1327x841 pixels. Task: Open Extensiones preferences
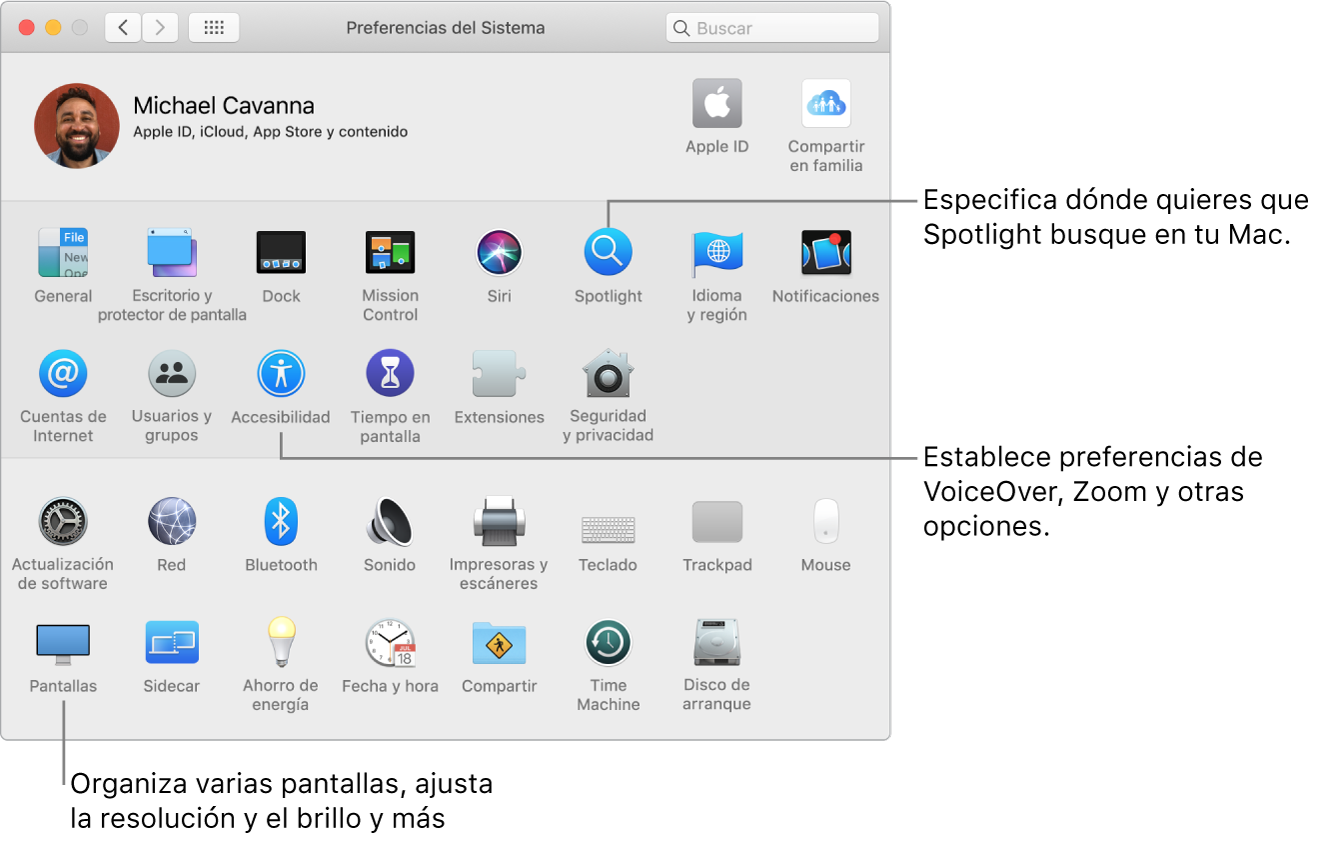(x=499, y=374)
